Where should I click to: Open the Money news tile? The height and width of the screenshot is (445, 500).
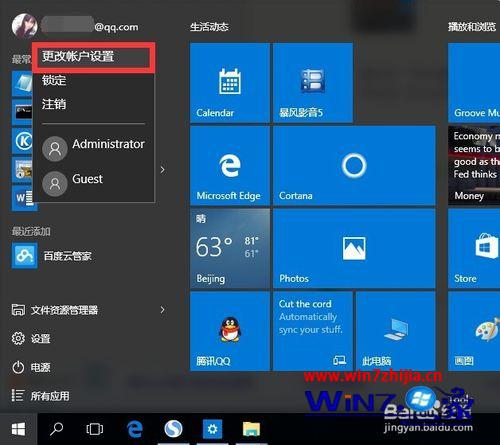(x=474, y=165)
